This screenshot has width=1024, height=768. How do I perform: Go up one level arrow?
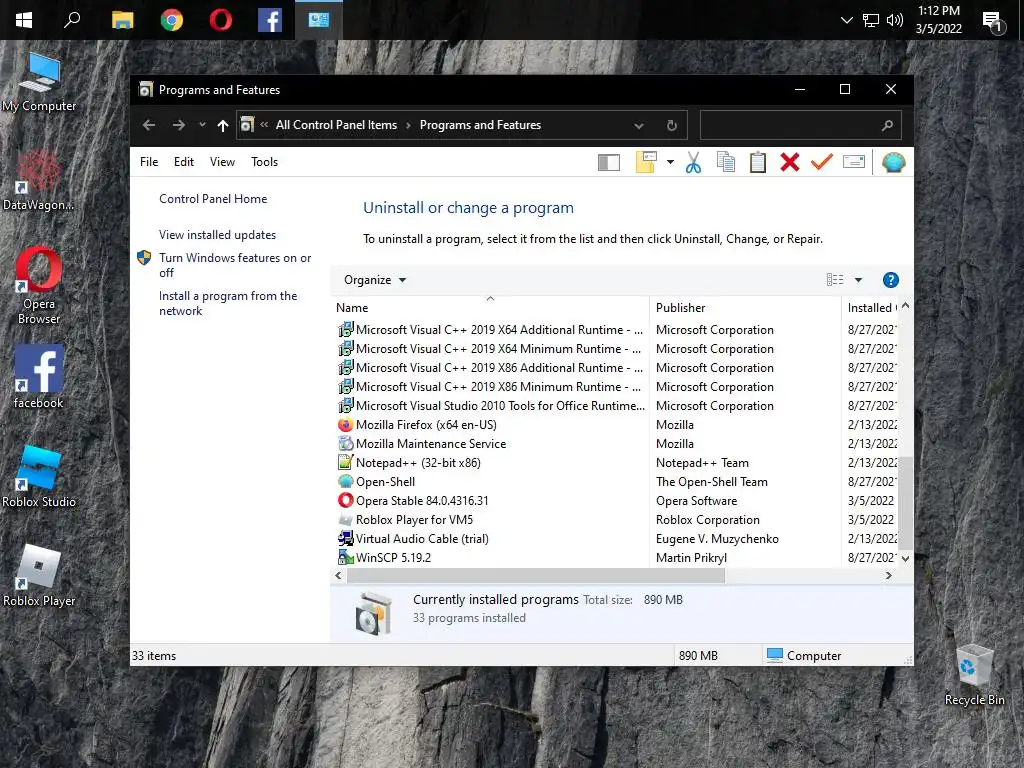click(223, 125)
